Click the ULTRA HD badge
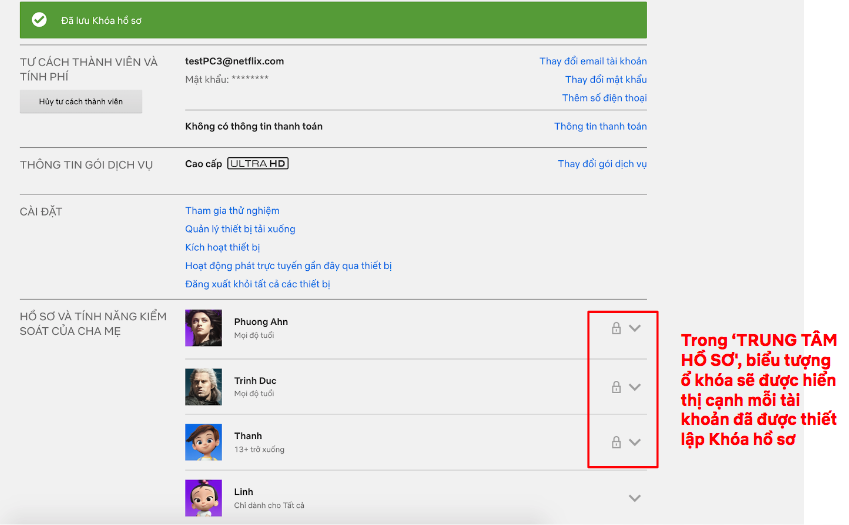The image size is (849, 525). point(258,163)
